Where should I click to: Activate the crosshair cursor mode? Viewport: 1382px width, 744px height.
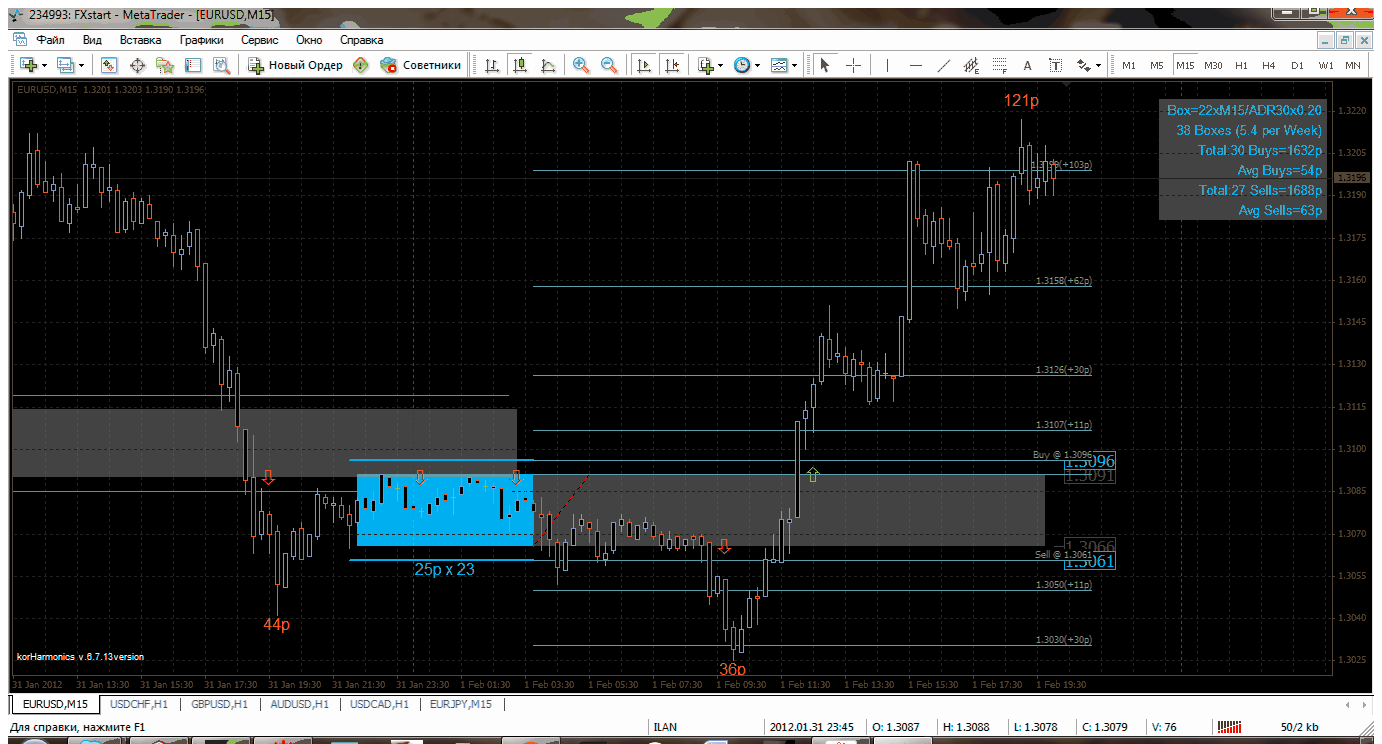853,65
